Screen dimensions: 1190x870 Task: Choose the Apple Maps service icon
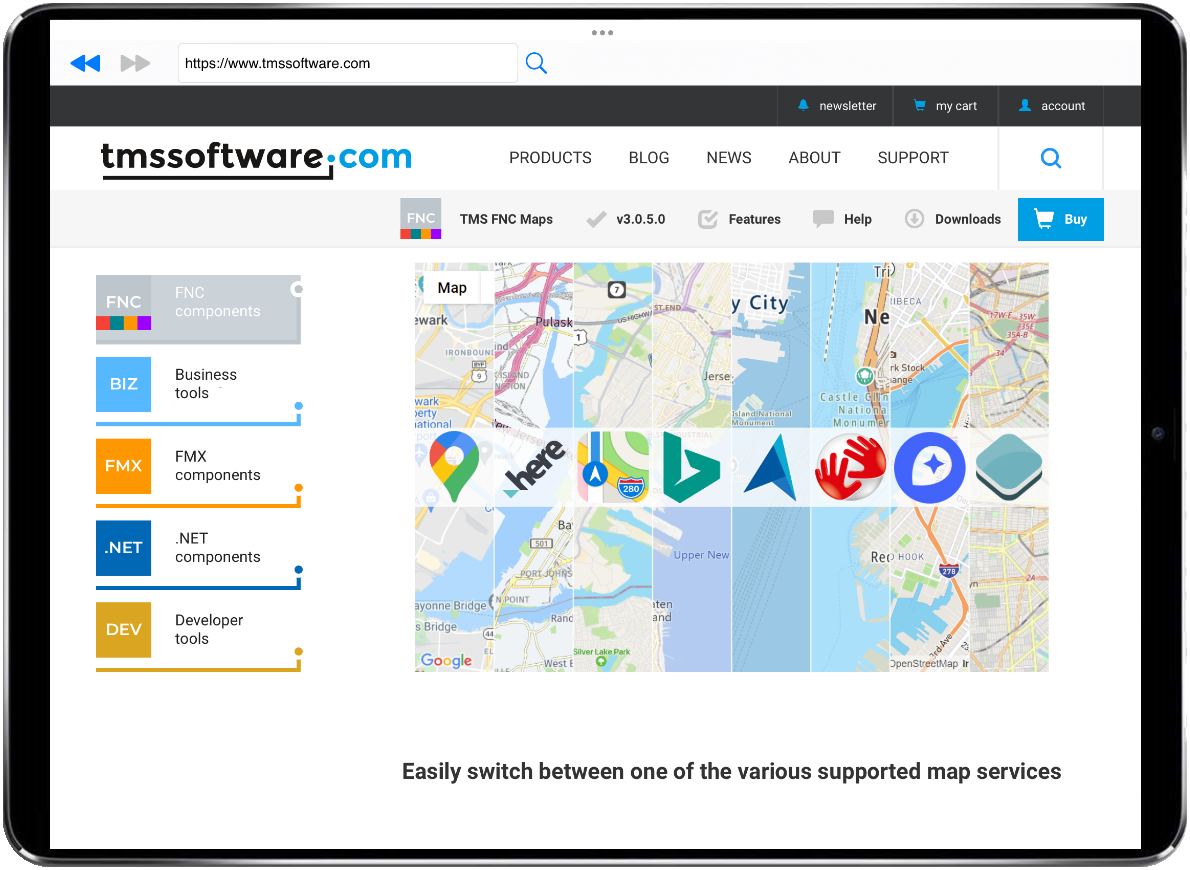[611, 467]
